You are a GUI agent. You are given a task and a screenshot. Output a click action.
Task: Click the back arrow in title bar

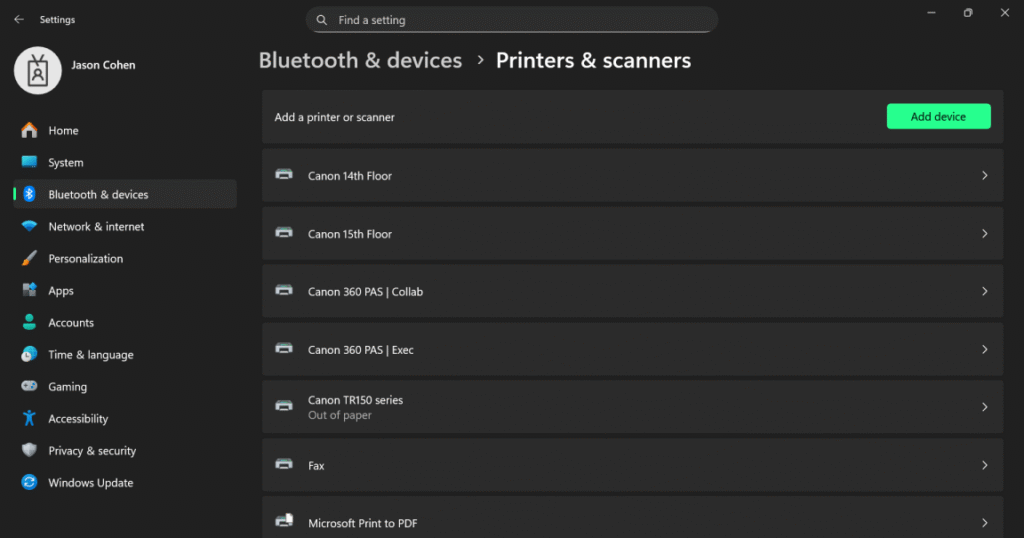(x=19, y=19)
